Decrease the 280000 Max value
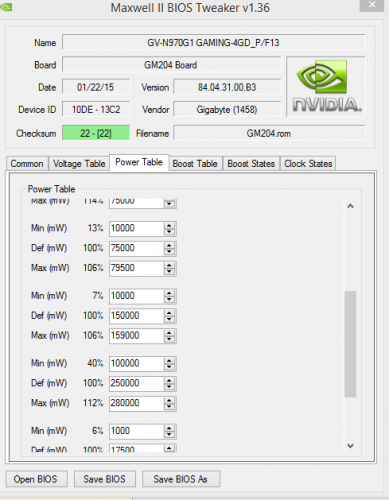The image size is (389, 500). coord(169,407)
